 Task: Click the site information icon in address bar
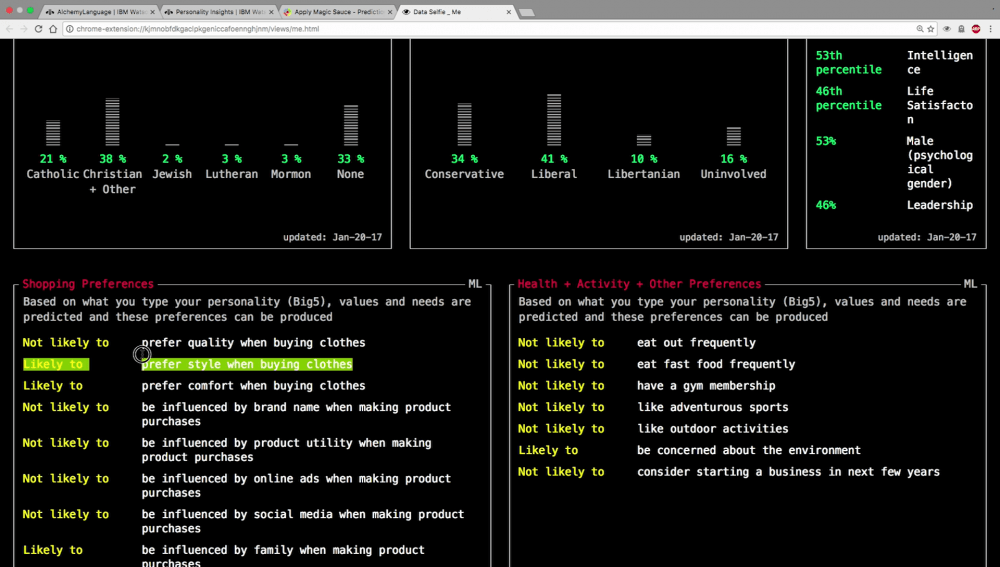(x=69, y=29)
